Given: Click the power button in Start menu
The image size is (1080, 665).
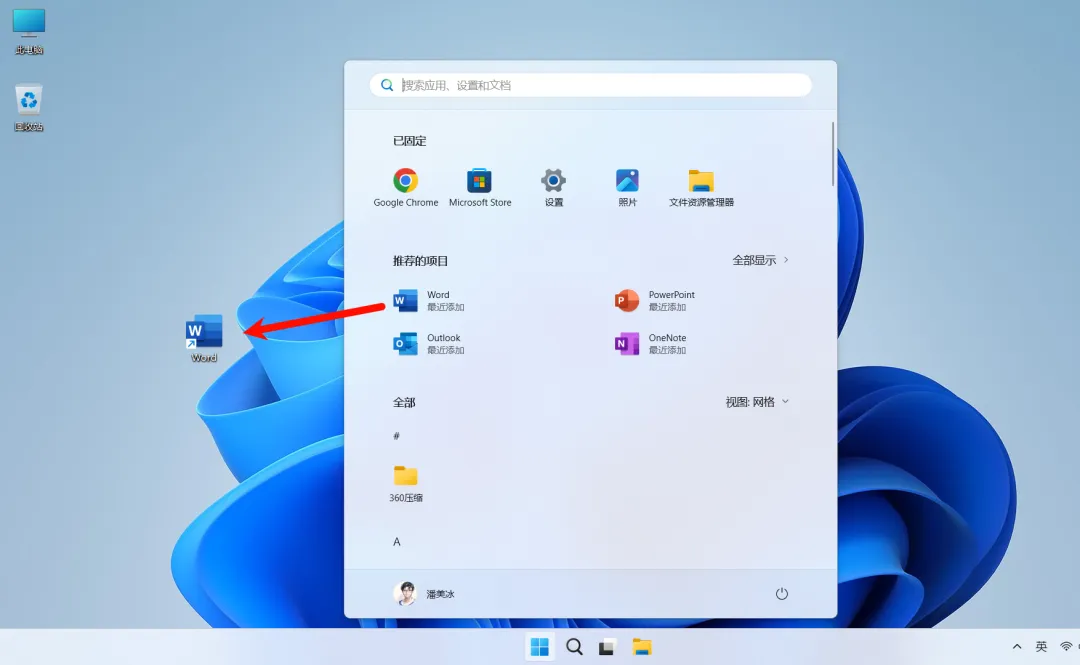Looking at the screenshot, I should tap(782, 593).
